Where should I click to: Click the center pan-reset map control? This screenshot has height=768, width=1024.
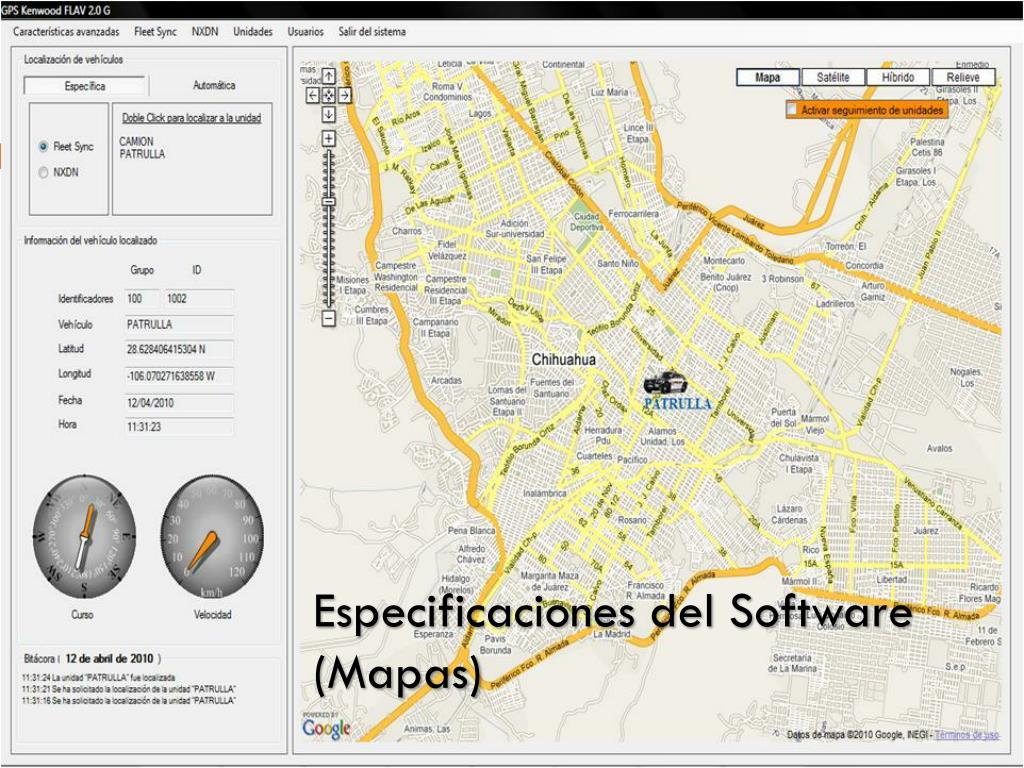[328, 95]
